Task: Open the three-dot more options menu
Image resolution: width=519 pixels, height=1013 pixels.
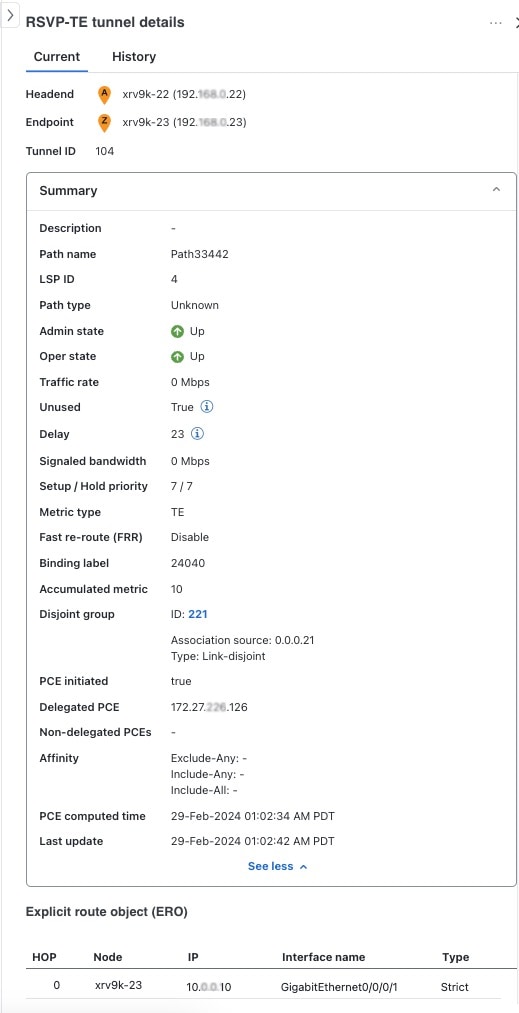Action: 496,23
